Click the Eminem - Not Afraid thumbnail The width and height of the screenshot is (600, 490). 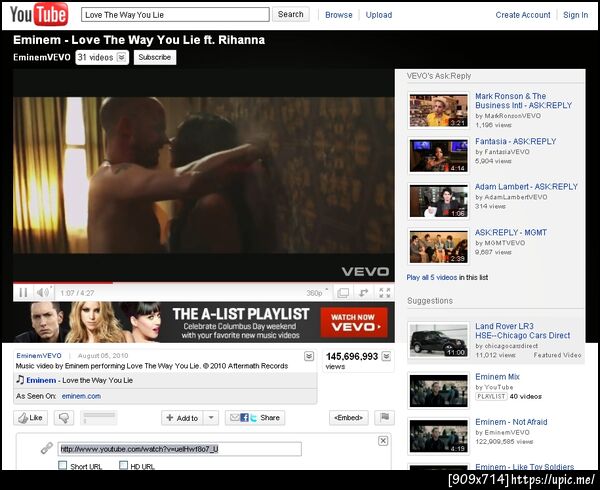pyautogui.click(x=439, y=436)
